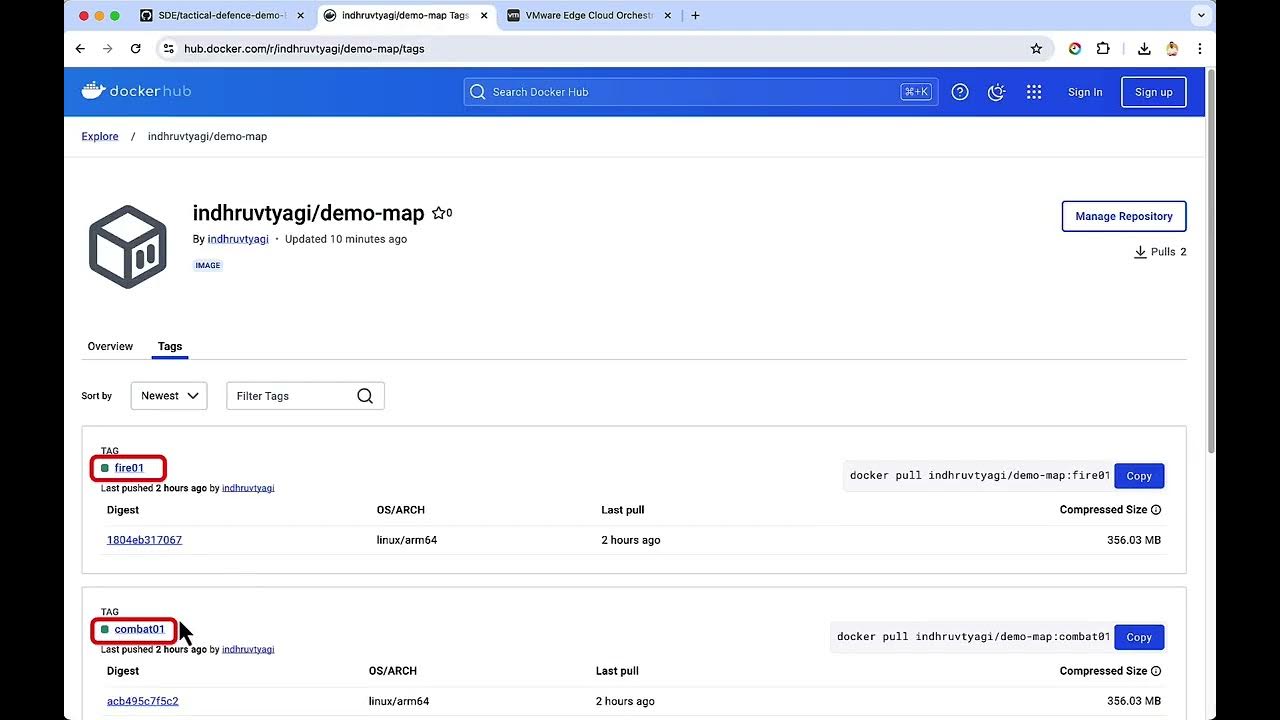
Task: Expand the tab search chevron
Action: coord(1201,15)
